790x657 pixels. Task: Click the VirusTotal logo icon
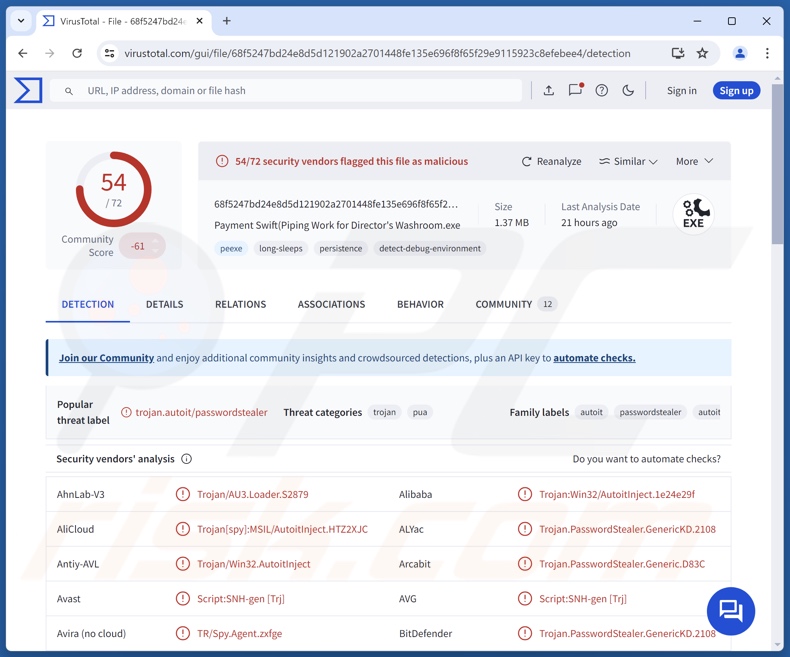pos(28,90)
